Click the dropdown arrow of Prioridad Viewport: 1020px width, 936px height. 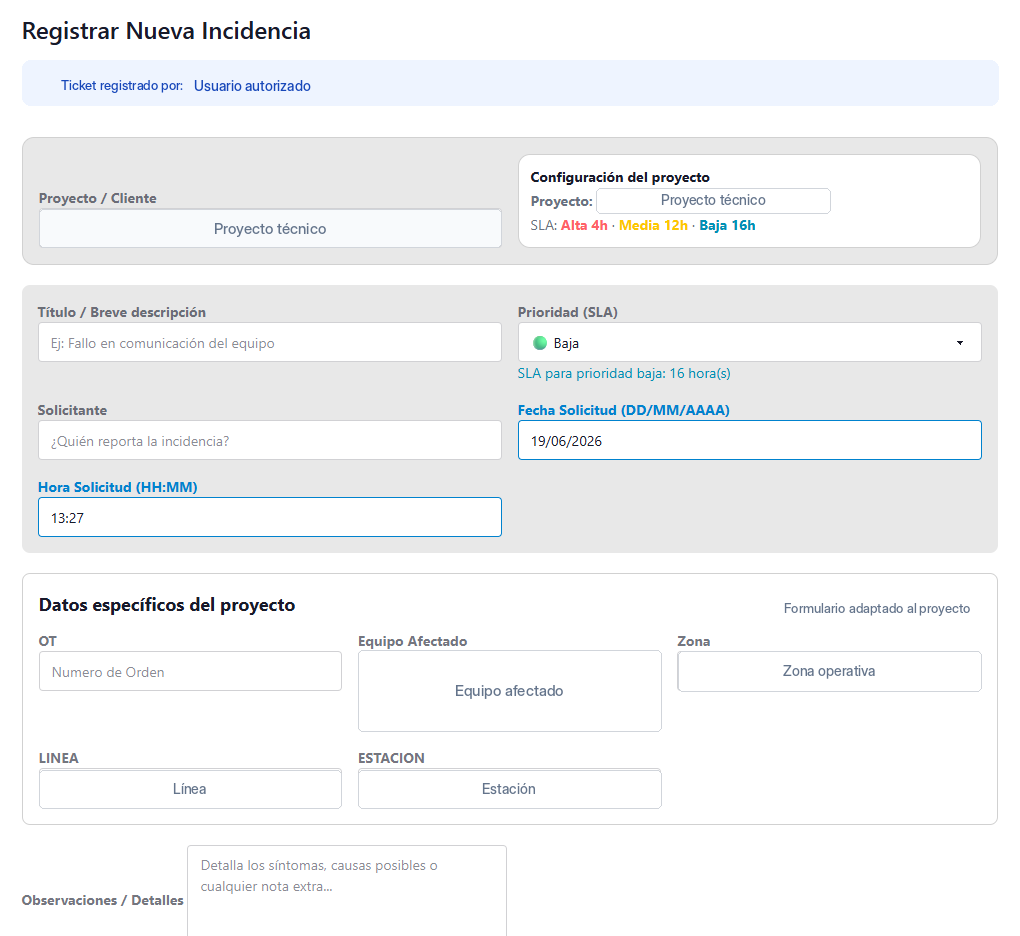960,343
